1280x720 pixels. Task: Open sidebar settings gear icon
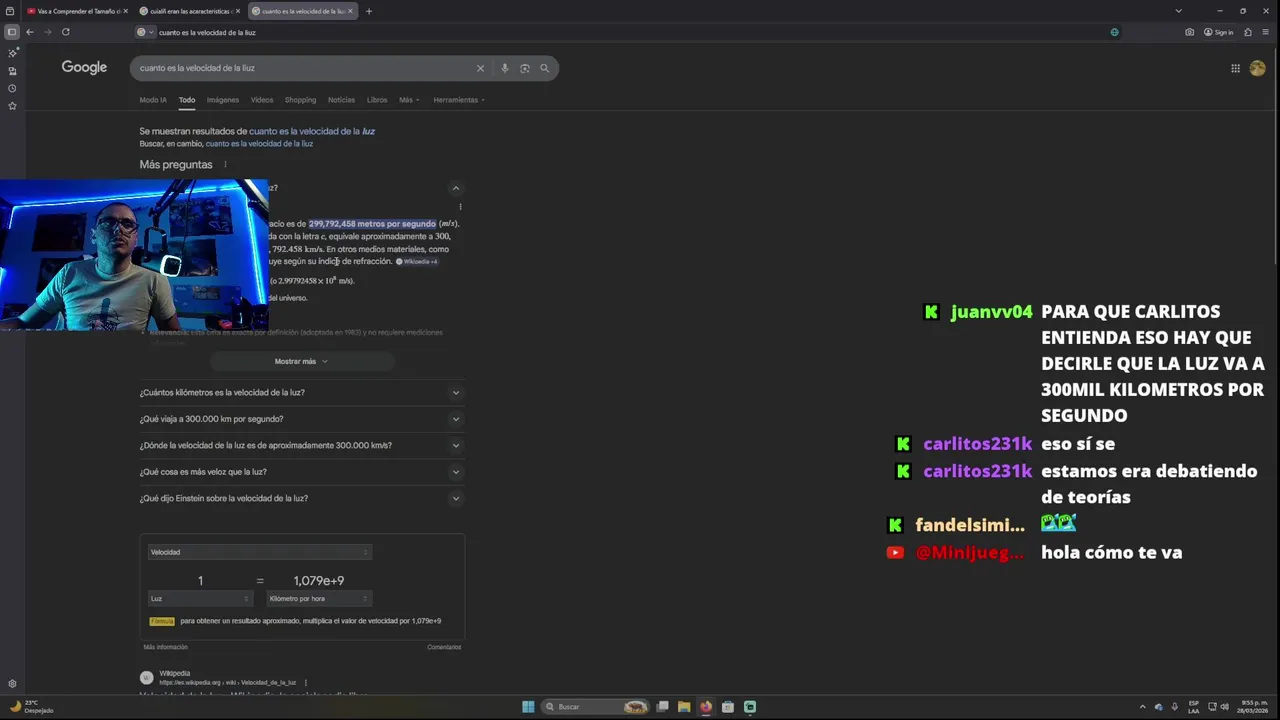[12, 684]
